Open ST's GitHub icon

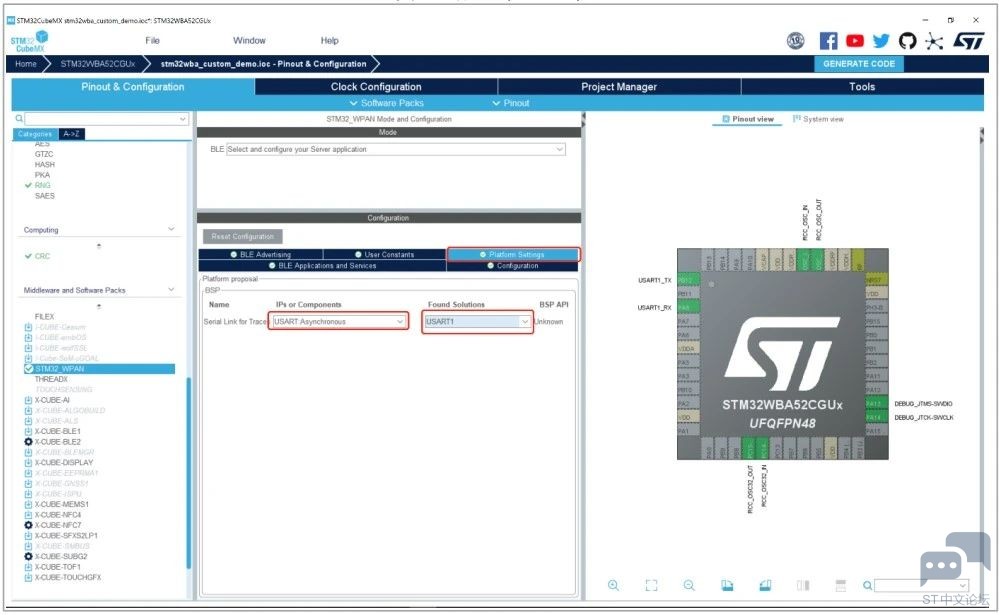(907, 41)
